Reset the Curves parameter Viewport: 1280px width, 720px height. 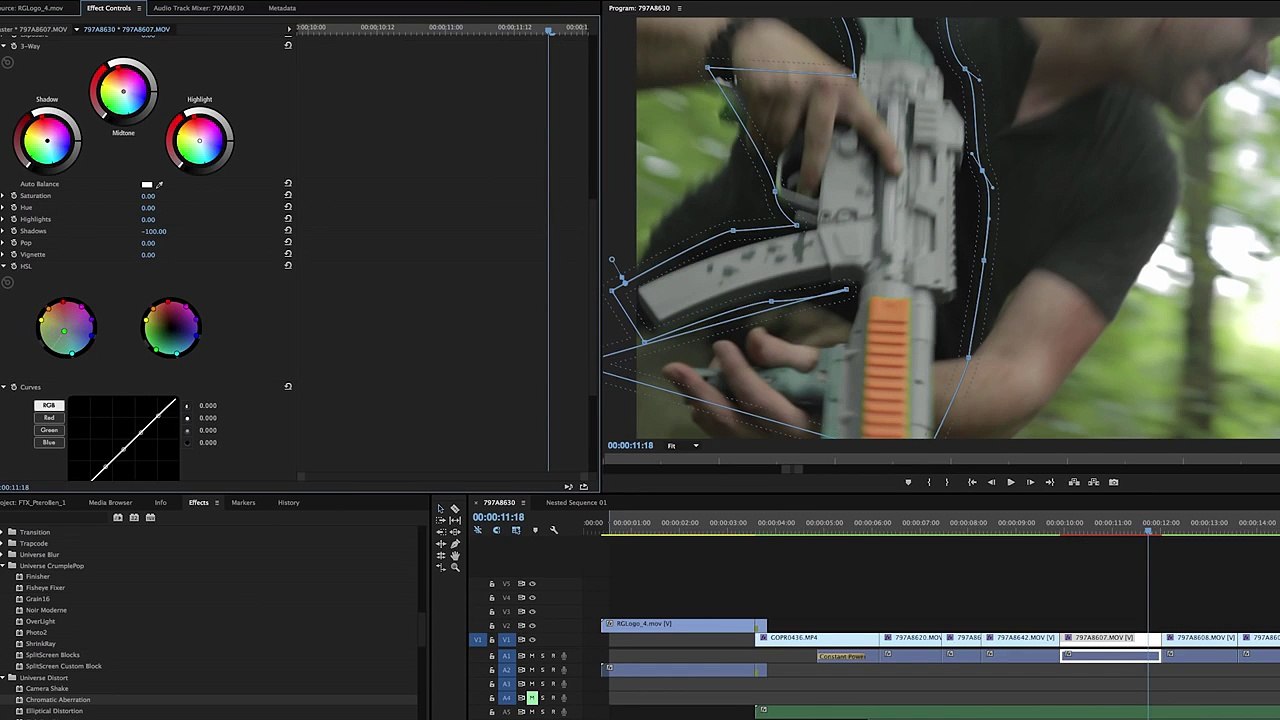pos(288,386)
